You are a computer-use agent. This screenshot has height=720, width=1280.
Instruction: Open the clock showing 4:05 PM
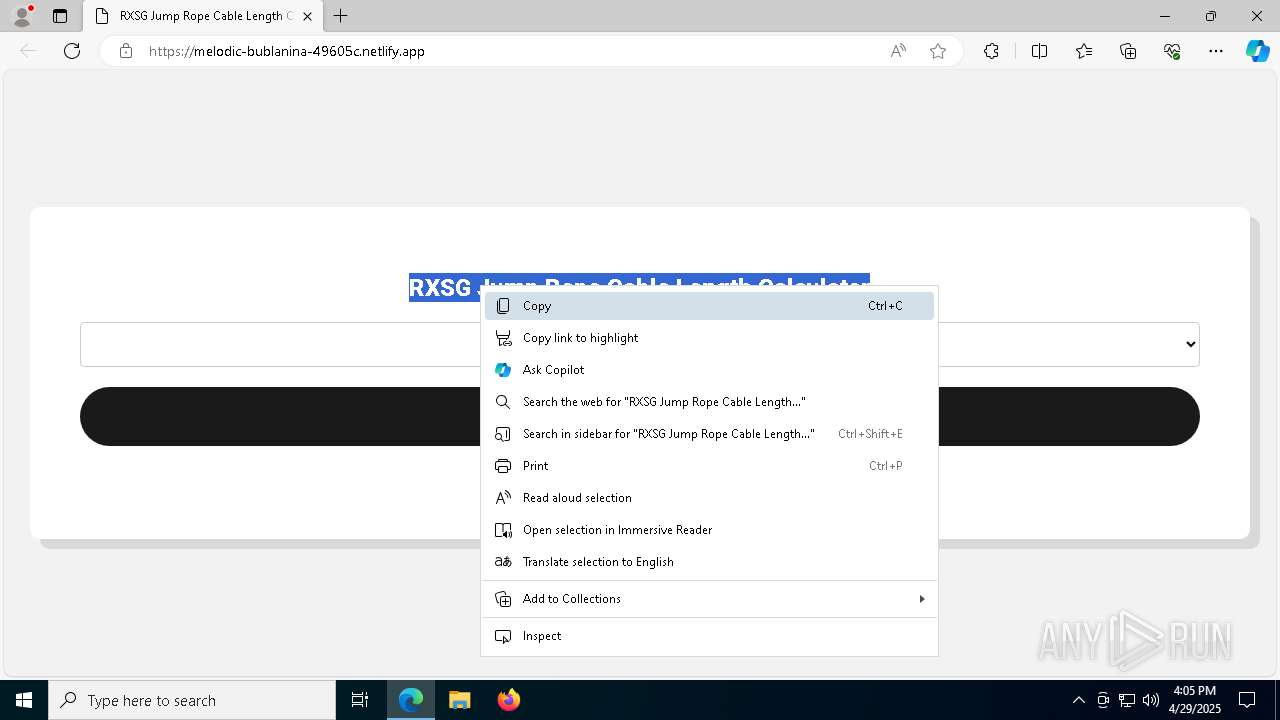point(1194,700)
